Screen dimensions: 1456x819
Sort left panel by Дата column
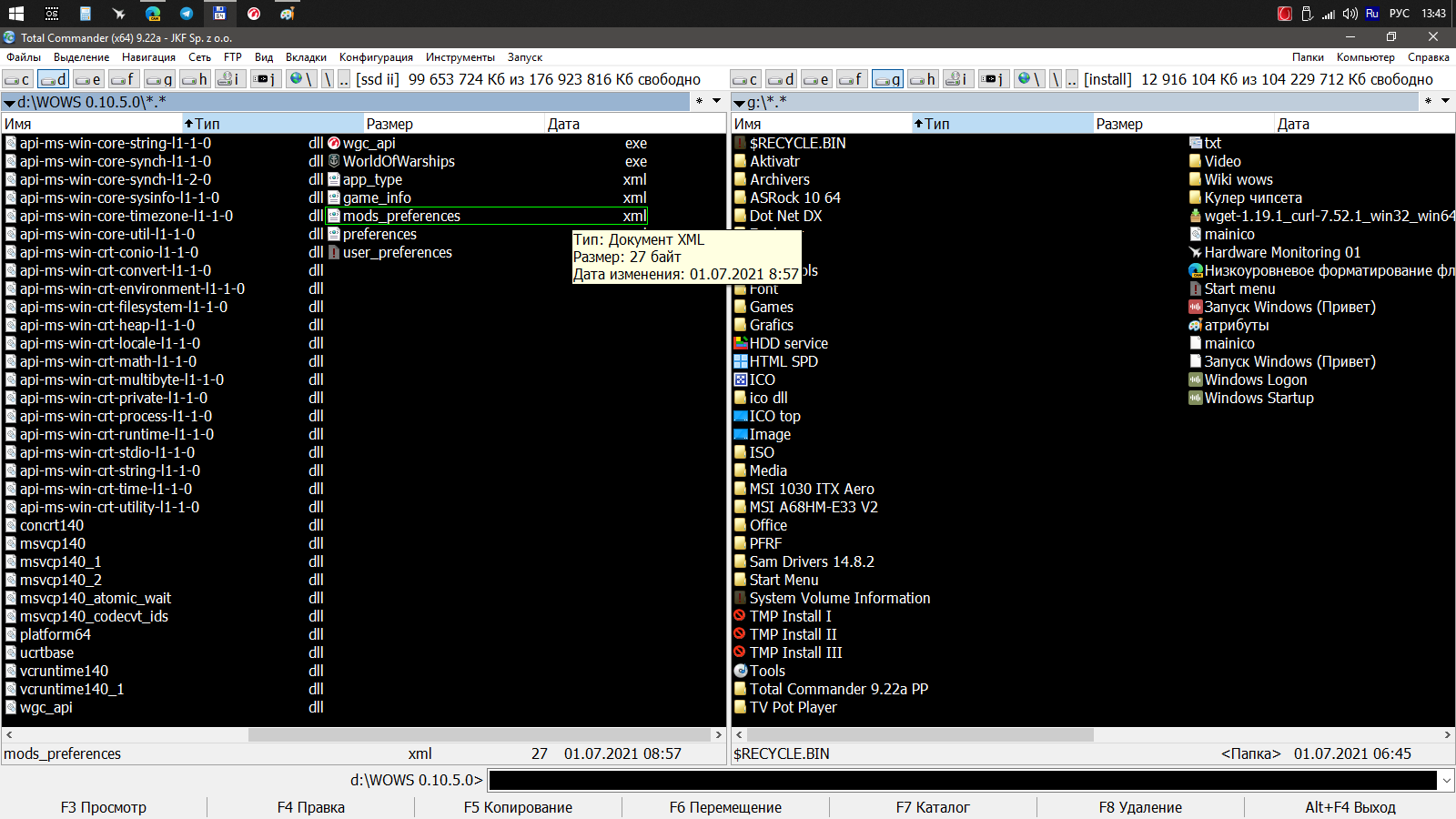634,124
